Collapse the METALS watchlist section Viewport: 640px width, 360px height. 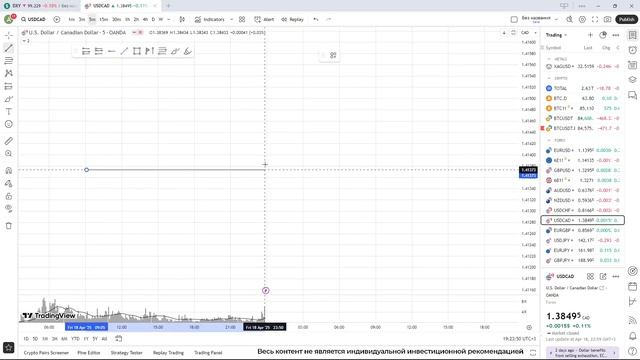point(549,59)
